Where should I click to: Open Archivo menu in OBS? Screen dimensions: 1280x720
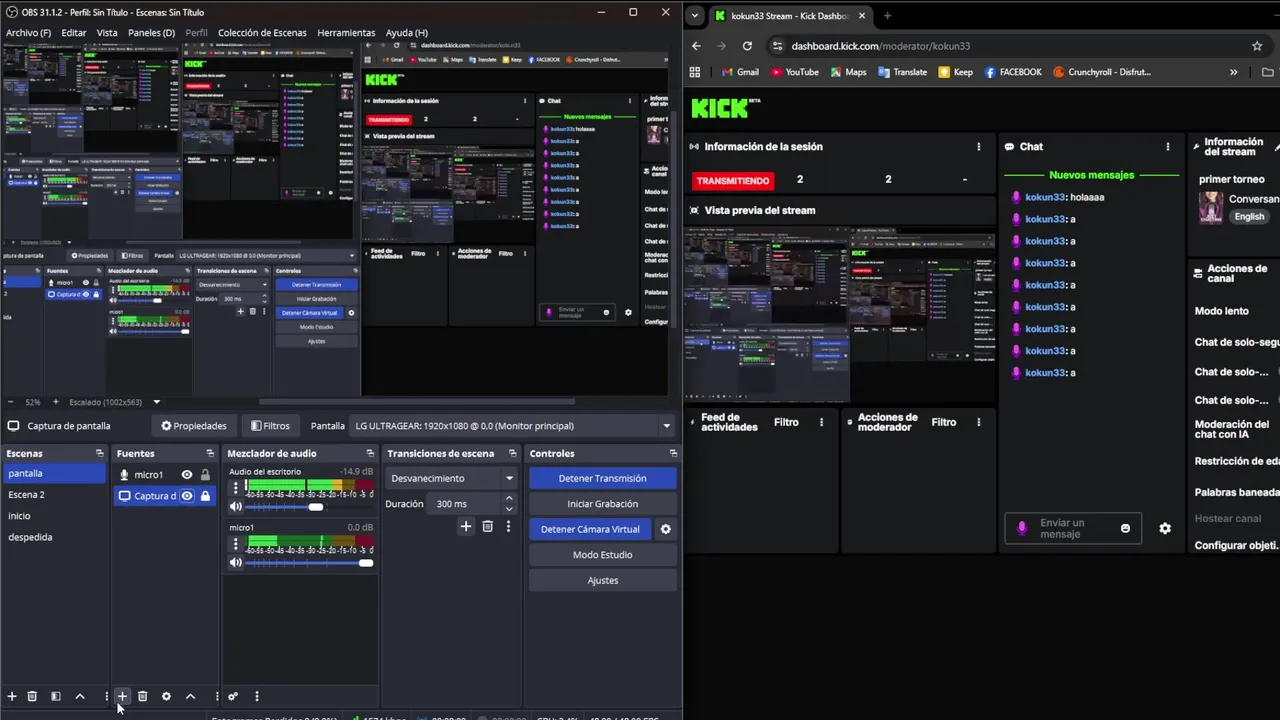(28, 33)
